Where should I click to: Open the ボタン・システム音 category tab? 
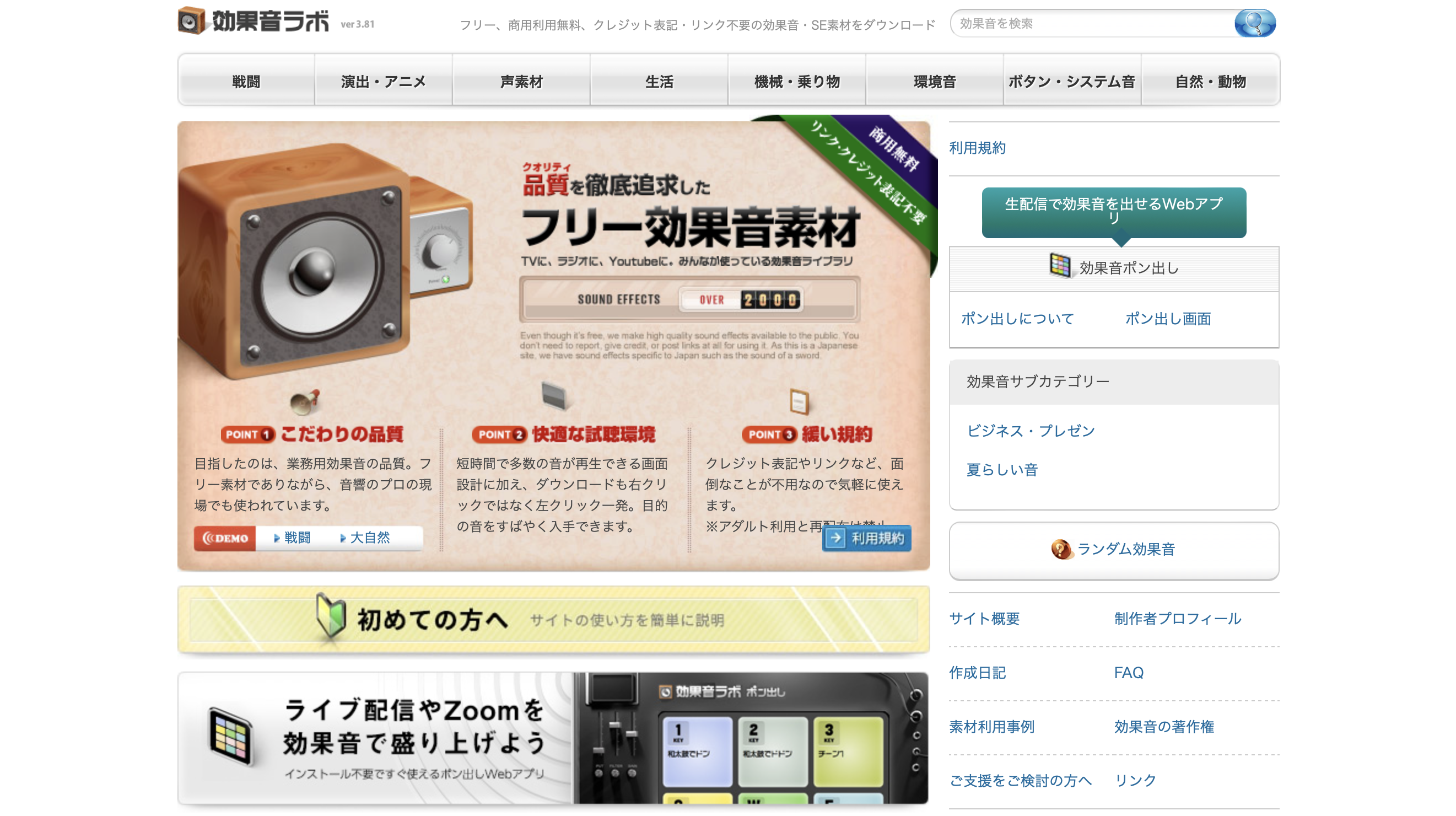[1072, 81]
